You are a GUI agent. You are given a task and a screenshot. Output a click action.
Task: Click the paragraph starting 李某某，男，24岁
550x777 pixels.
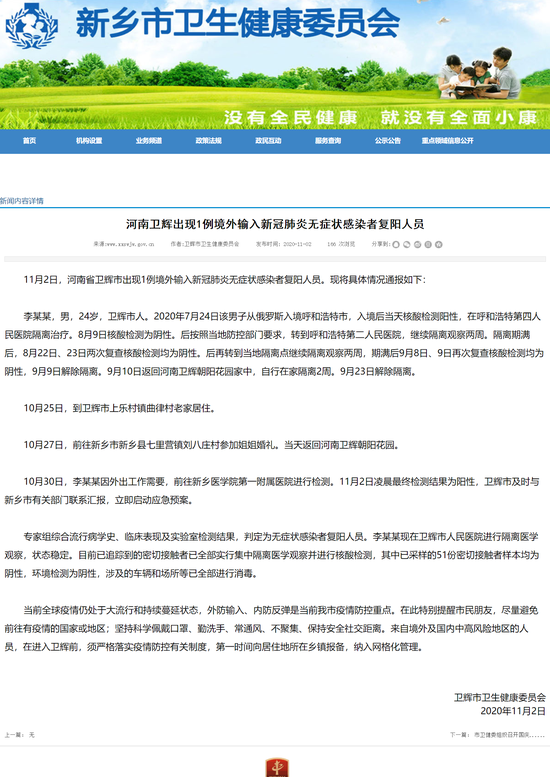click(x=274, y=344)
